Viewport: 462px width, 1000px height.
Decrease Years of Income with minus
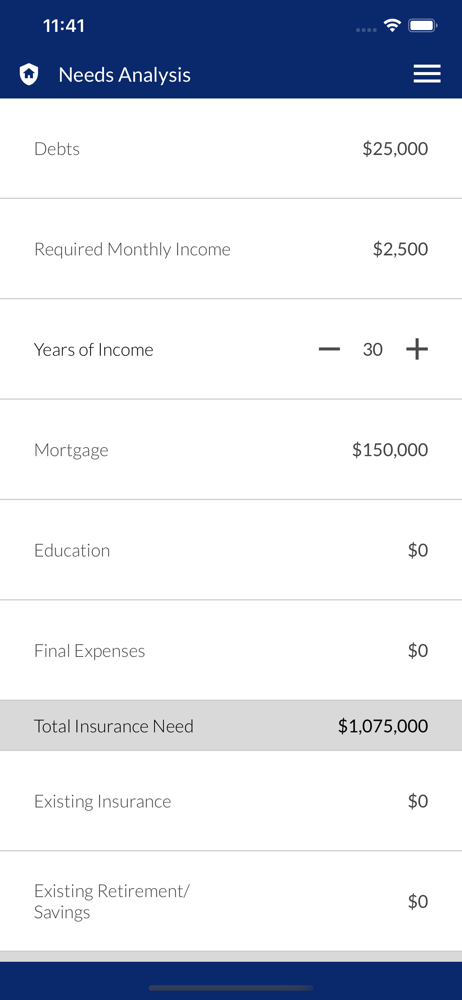[329, 349]
